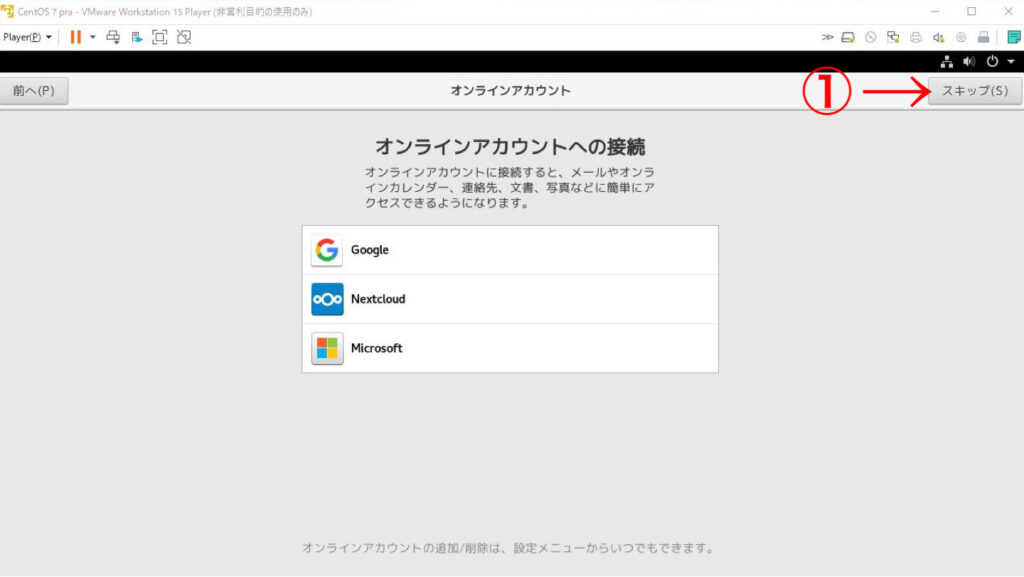Click the GNOME power icon
Image resolution: width=1024 pixels, height=577 pixels.
click(992, 61)
